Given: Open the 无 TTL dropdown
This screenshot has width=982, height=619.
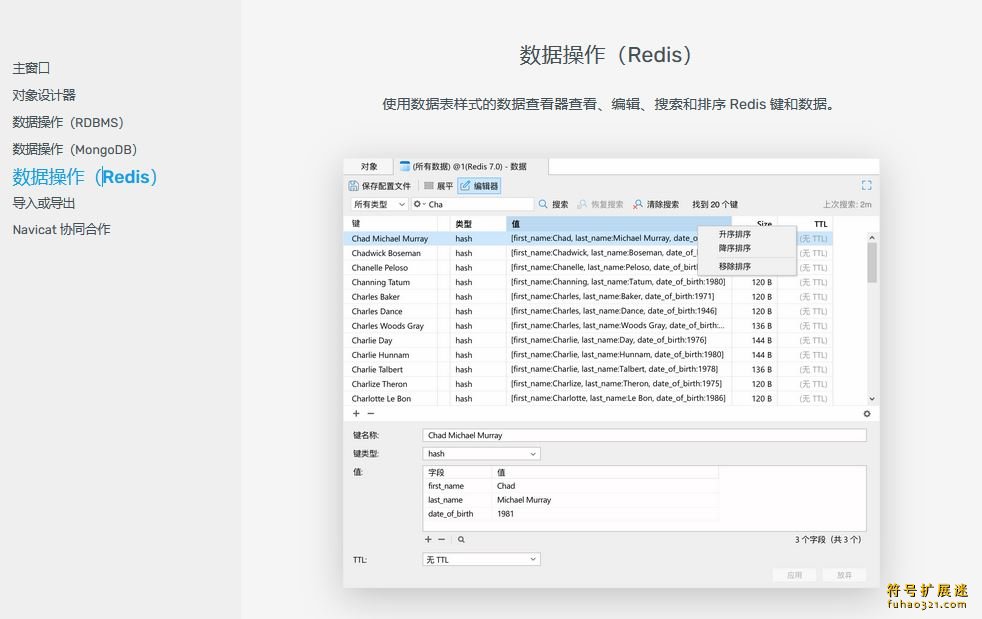Looking at the screenshot, I should (x=481, y=559).
